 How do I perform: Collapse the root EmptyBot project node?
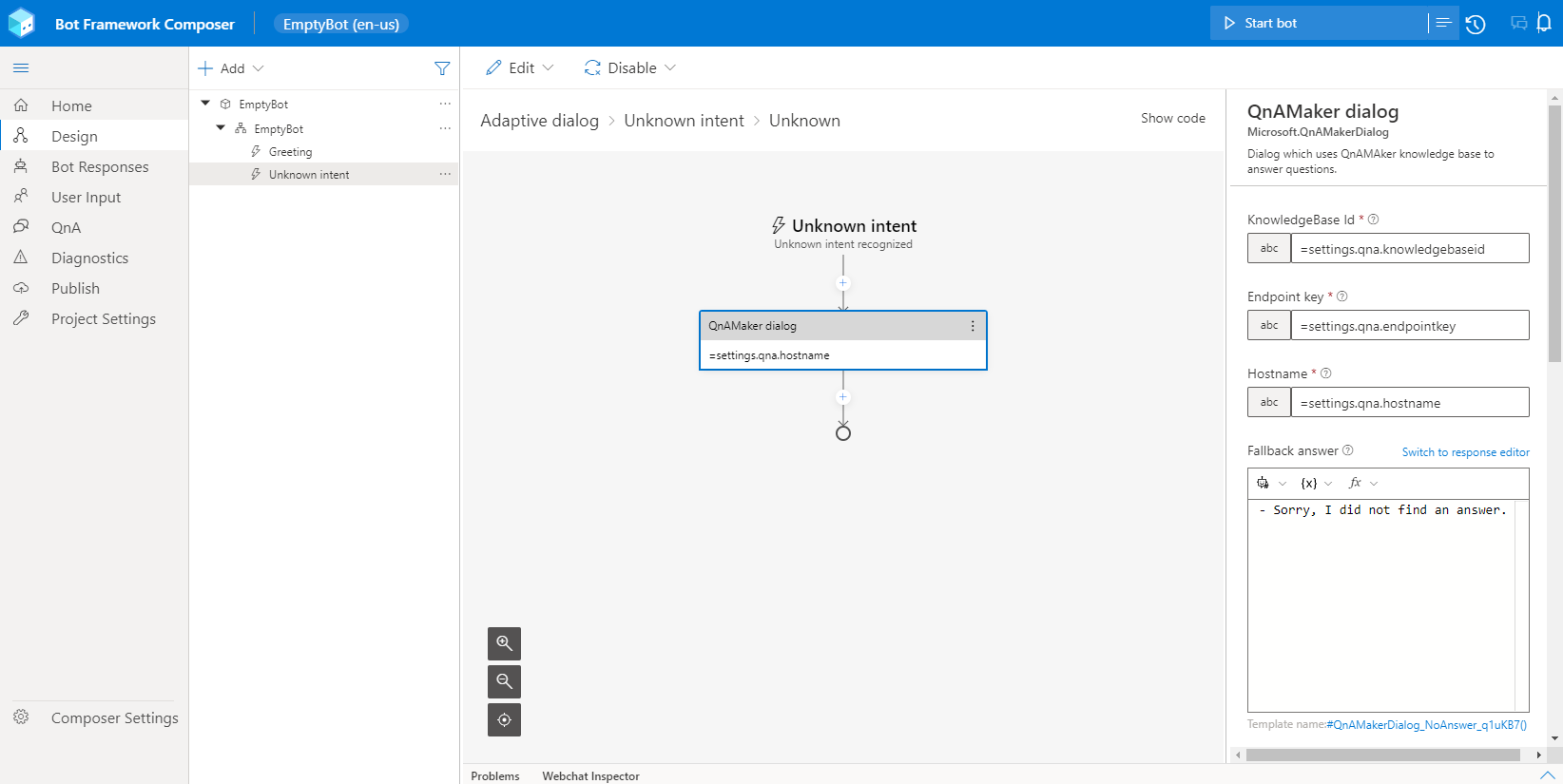pyautogui.click(x=205, y=104)
